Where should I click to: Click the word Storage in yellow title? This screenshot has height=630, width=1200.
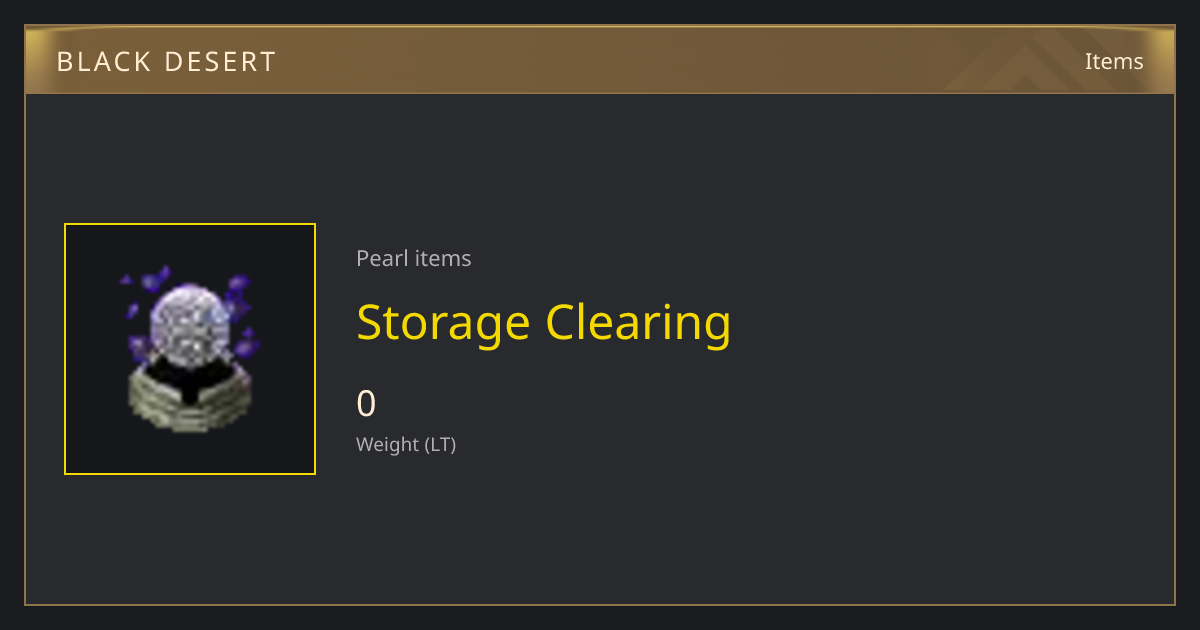[443, 323]
